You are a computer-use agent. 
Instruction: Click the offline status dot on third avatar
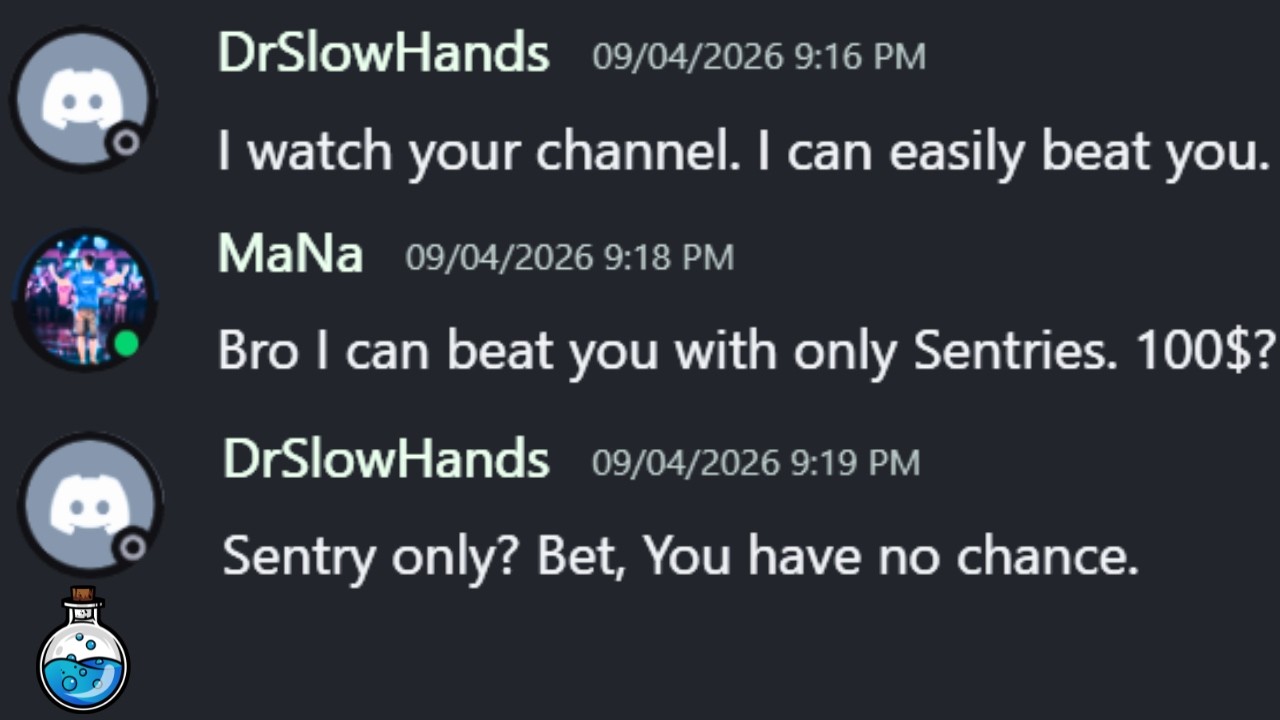click(x=132, y=547)
